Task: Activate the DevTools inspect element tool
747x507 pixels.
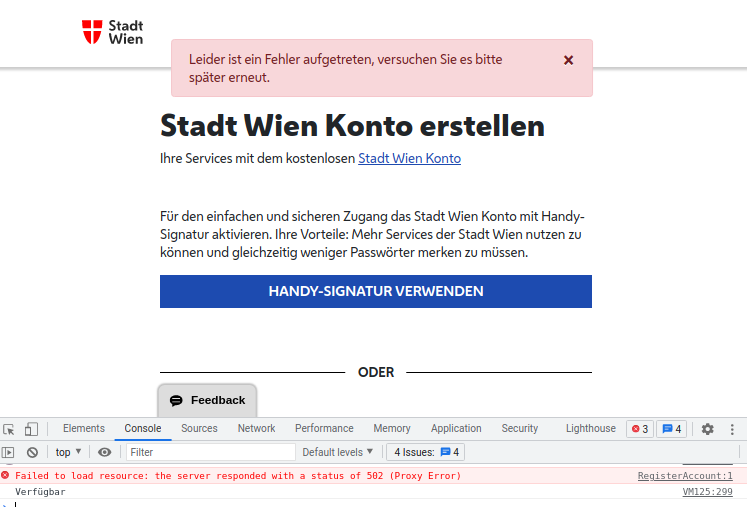Action: point(9,429)
